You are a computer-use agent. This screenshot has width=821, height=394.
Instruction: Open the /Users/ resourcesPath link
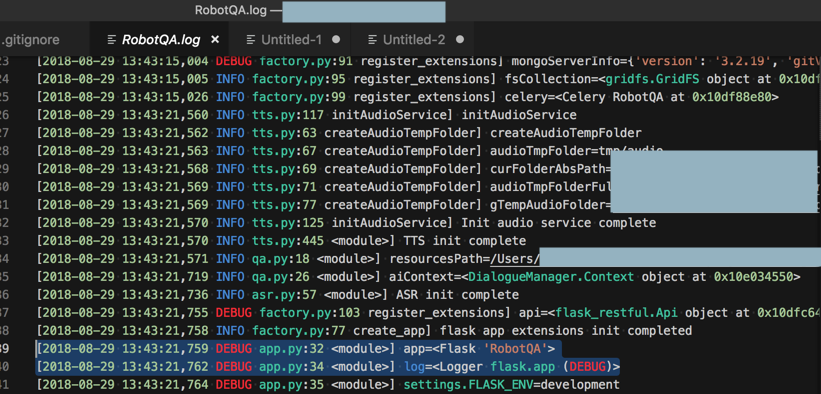click(x=514, y=259)
